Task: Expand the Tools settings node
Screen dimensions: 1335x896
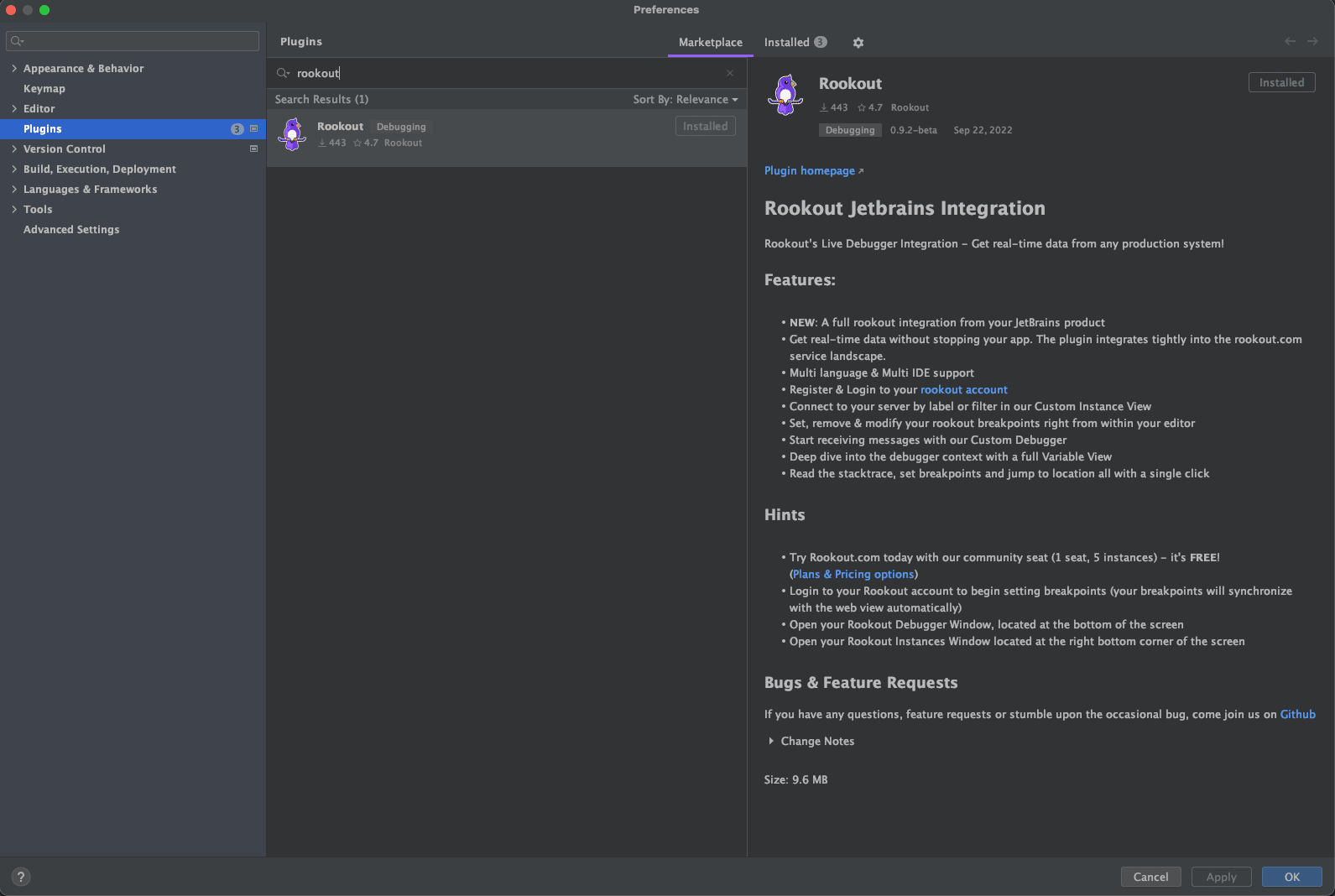Action: (x=14, y=209)
